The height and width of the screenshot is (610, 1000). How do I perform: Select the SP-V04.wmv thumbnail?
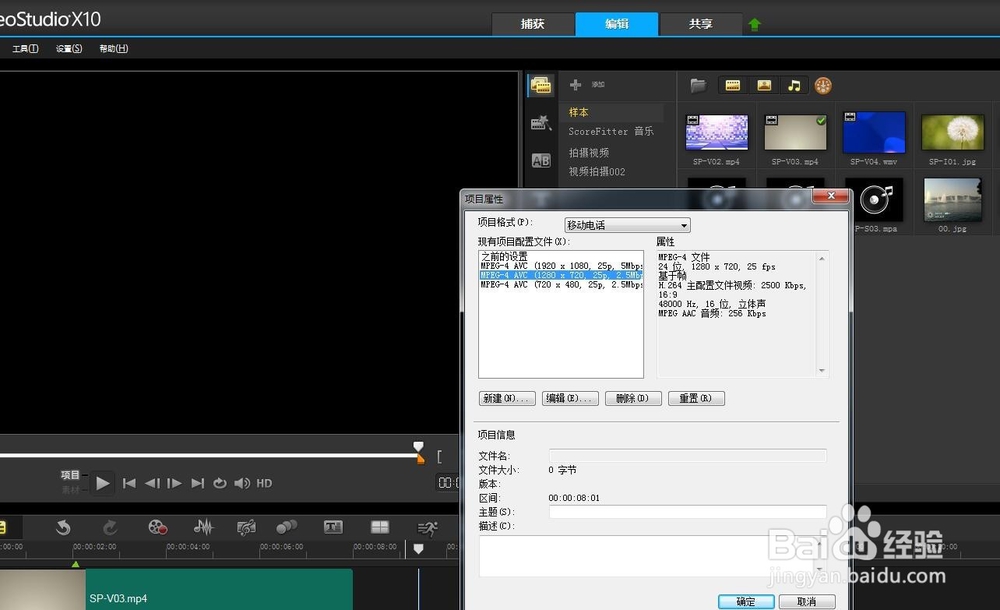click(874, 133)
